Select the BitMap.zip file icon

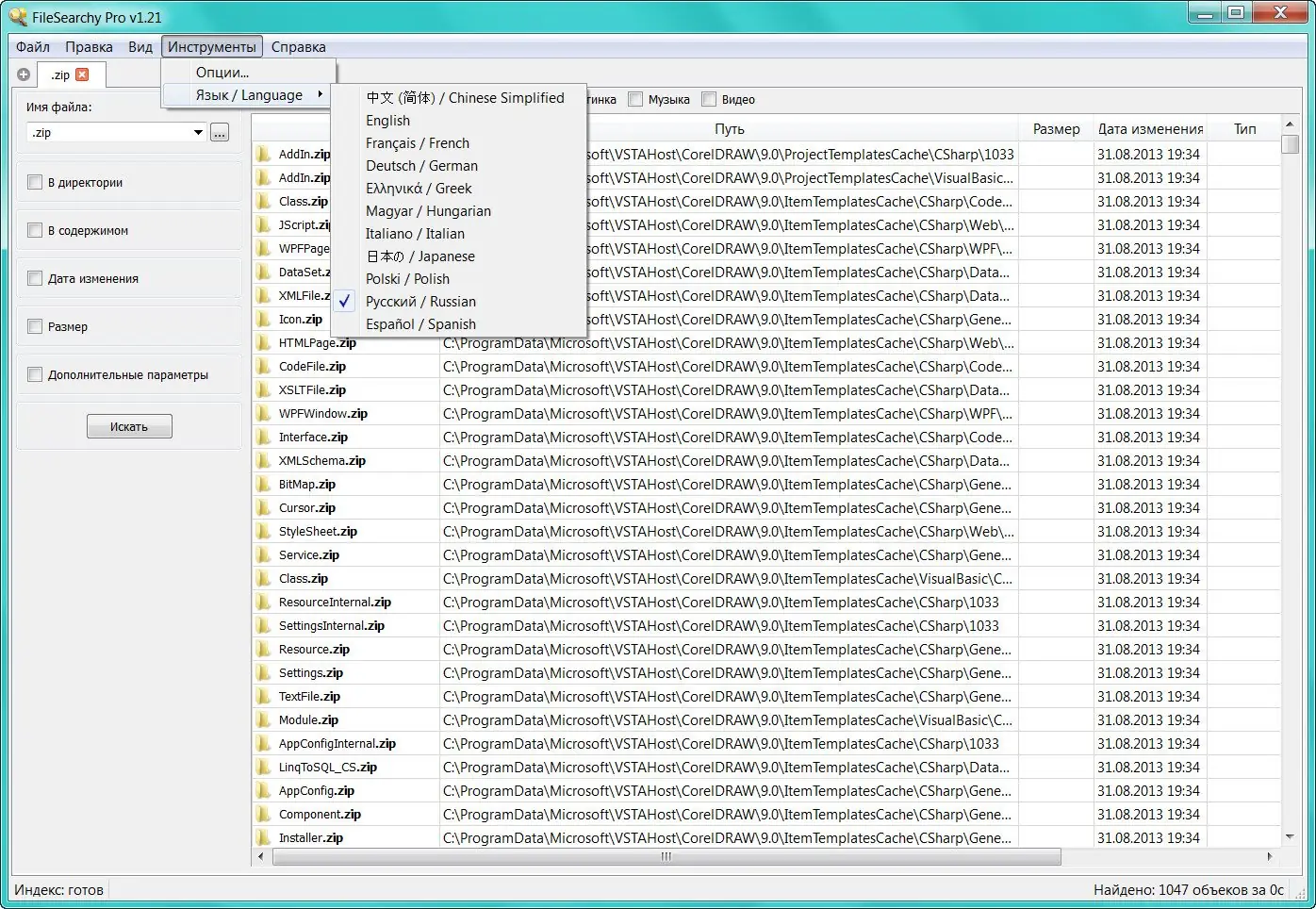264,484
